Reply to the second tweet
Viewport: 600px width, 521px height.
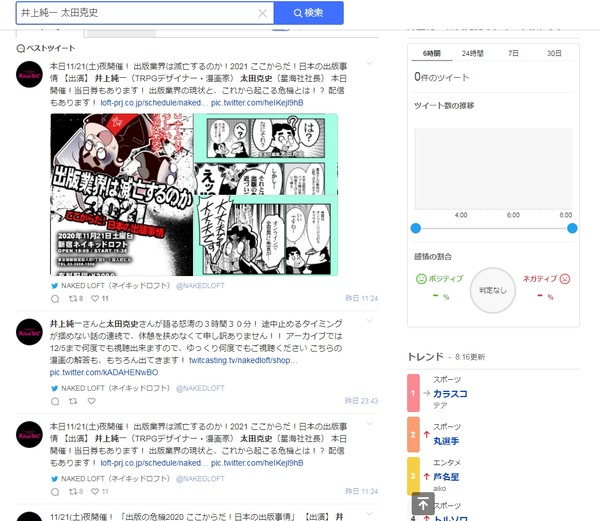[55, 401]
